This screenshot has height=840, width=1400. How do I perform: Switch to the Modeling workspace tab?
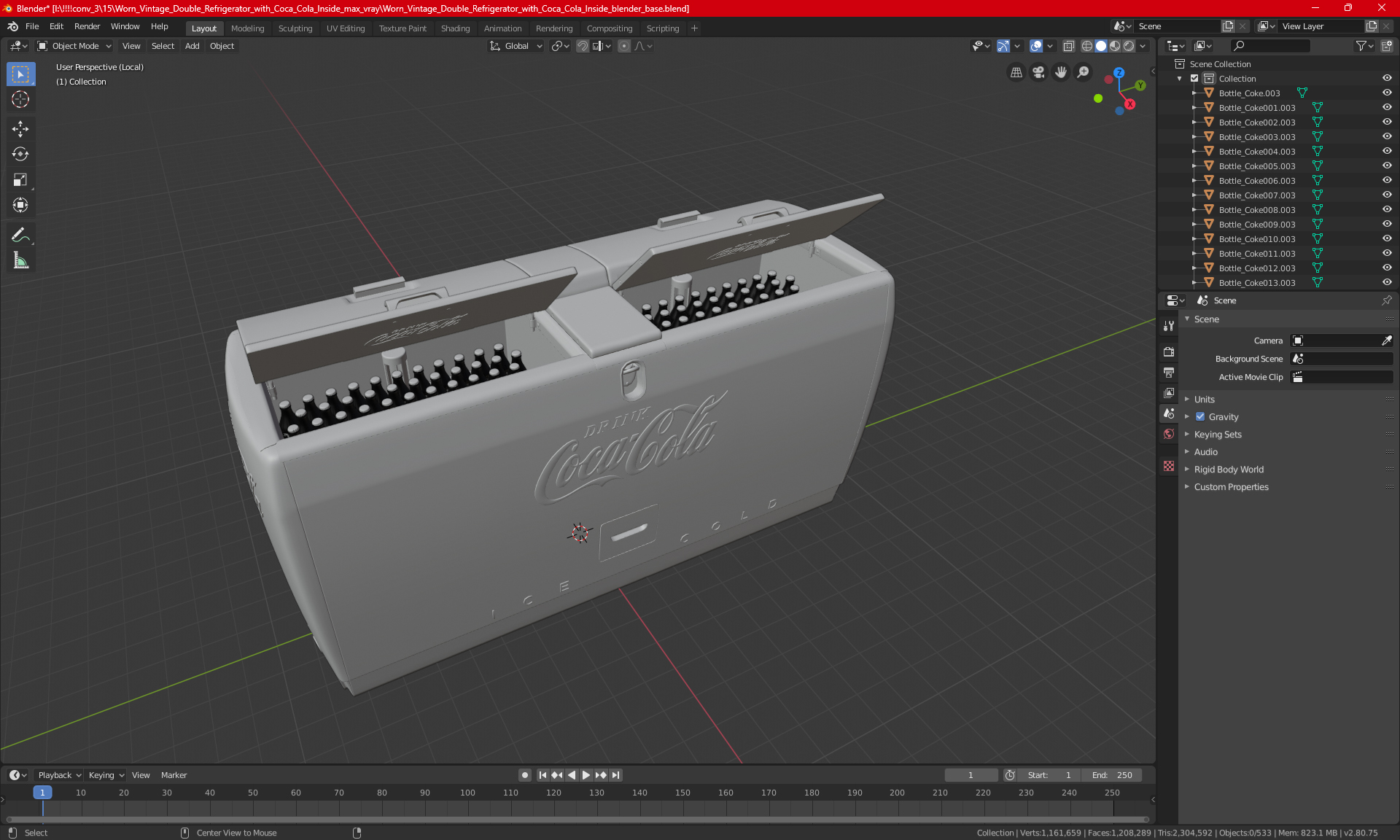pos(247,28)
